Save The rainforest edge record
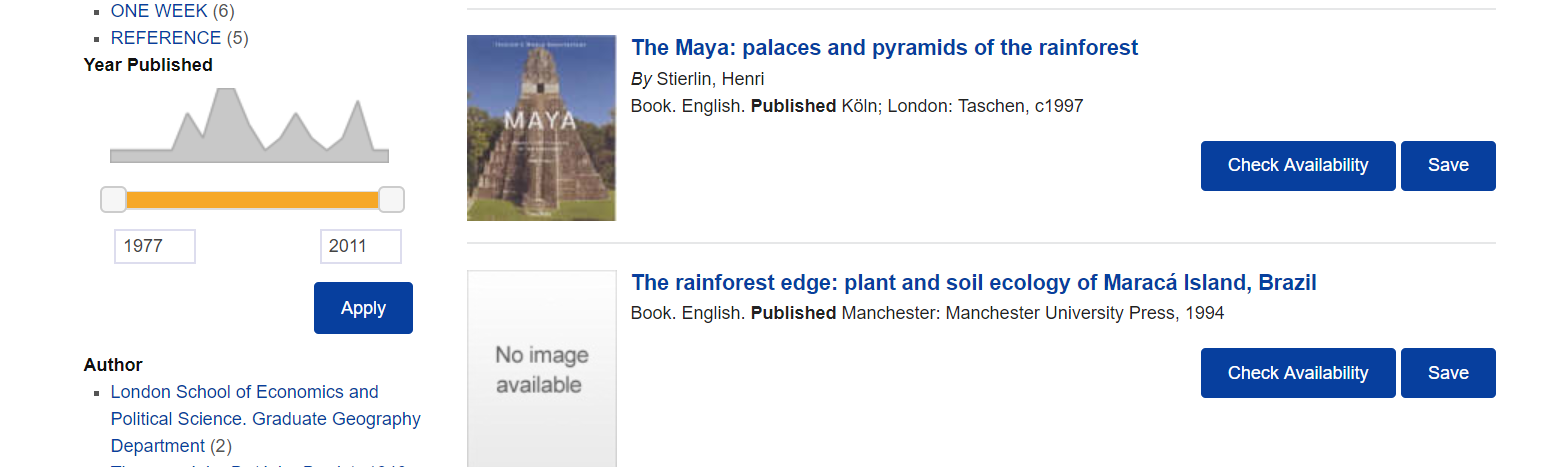Screen dimensions: 1553x469 point(1447,373)
